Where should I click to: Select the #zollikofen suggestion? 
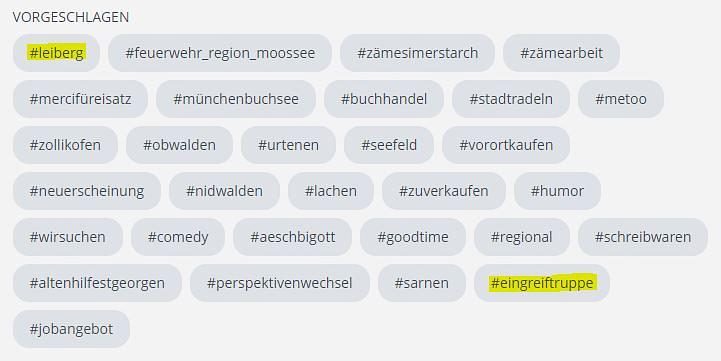pyautogui.click(x=65, y=145)
